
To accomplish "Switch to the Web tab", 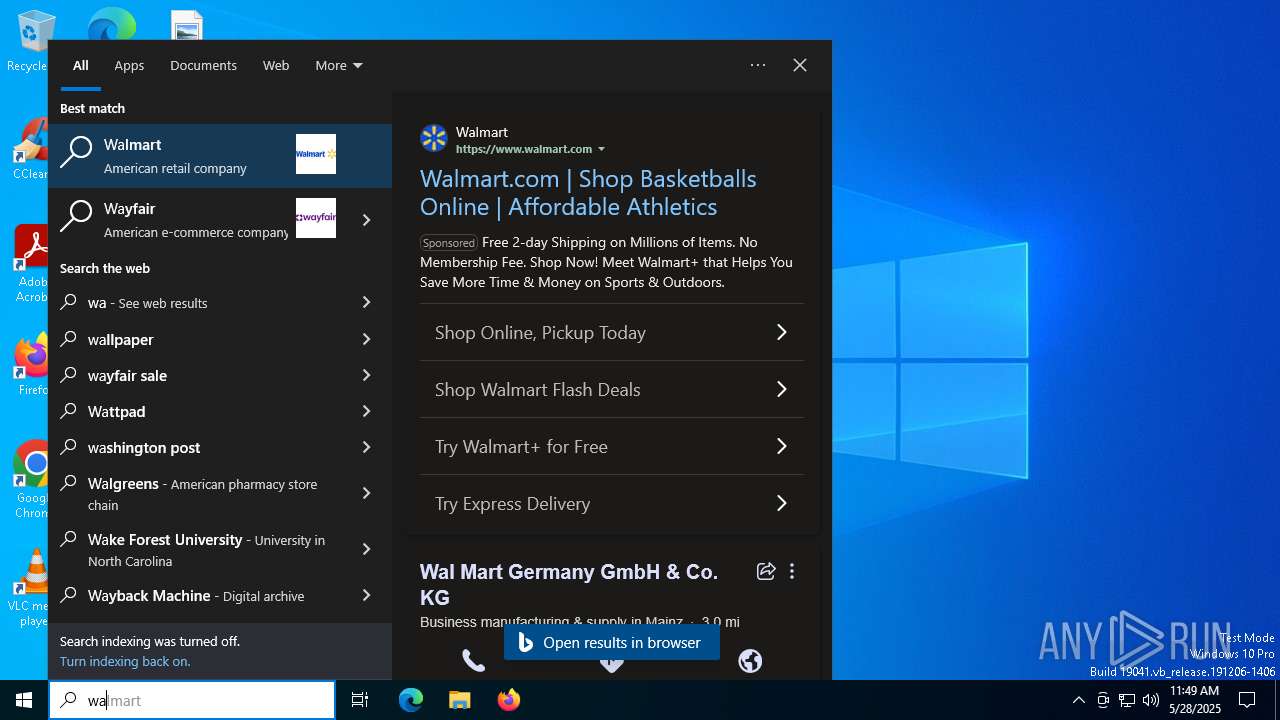I will pyautogui.click(x=276, y=65).
